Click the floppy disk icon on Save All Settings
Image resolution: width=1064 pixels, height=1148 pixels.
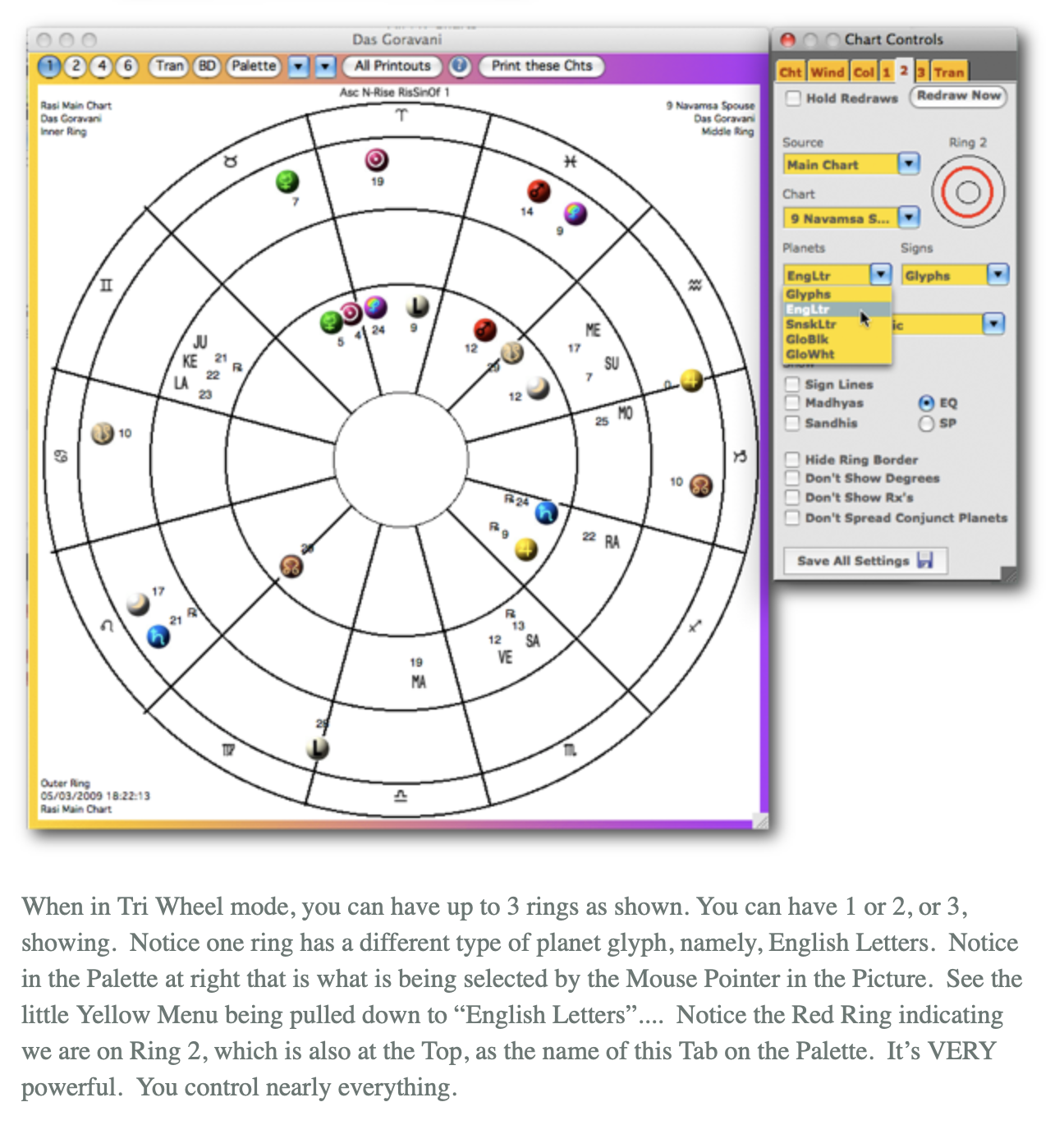click(925, 561)
